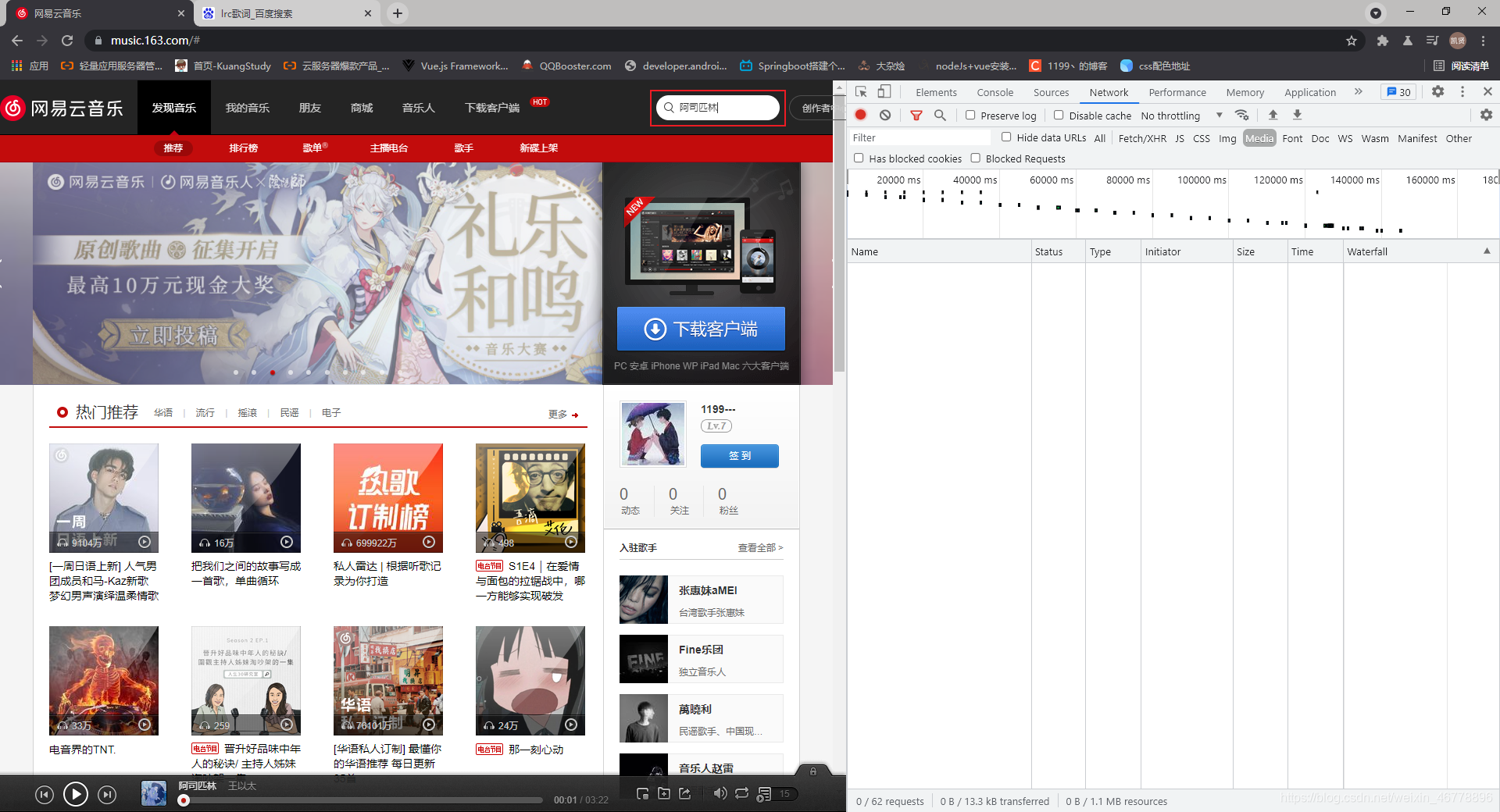
Task: Switch to the Console tab
Action: (995, 92)
